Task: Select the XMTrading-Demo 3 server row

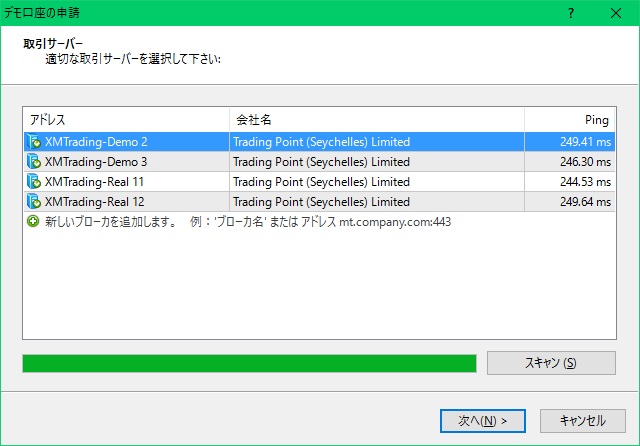Action: (x=319, y=162)
